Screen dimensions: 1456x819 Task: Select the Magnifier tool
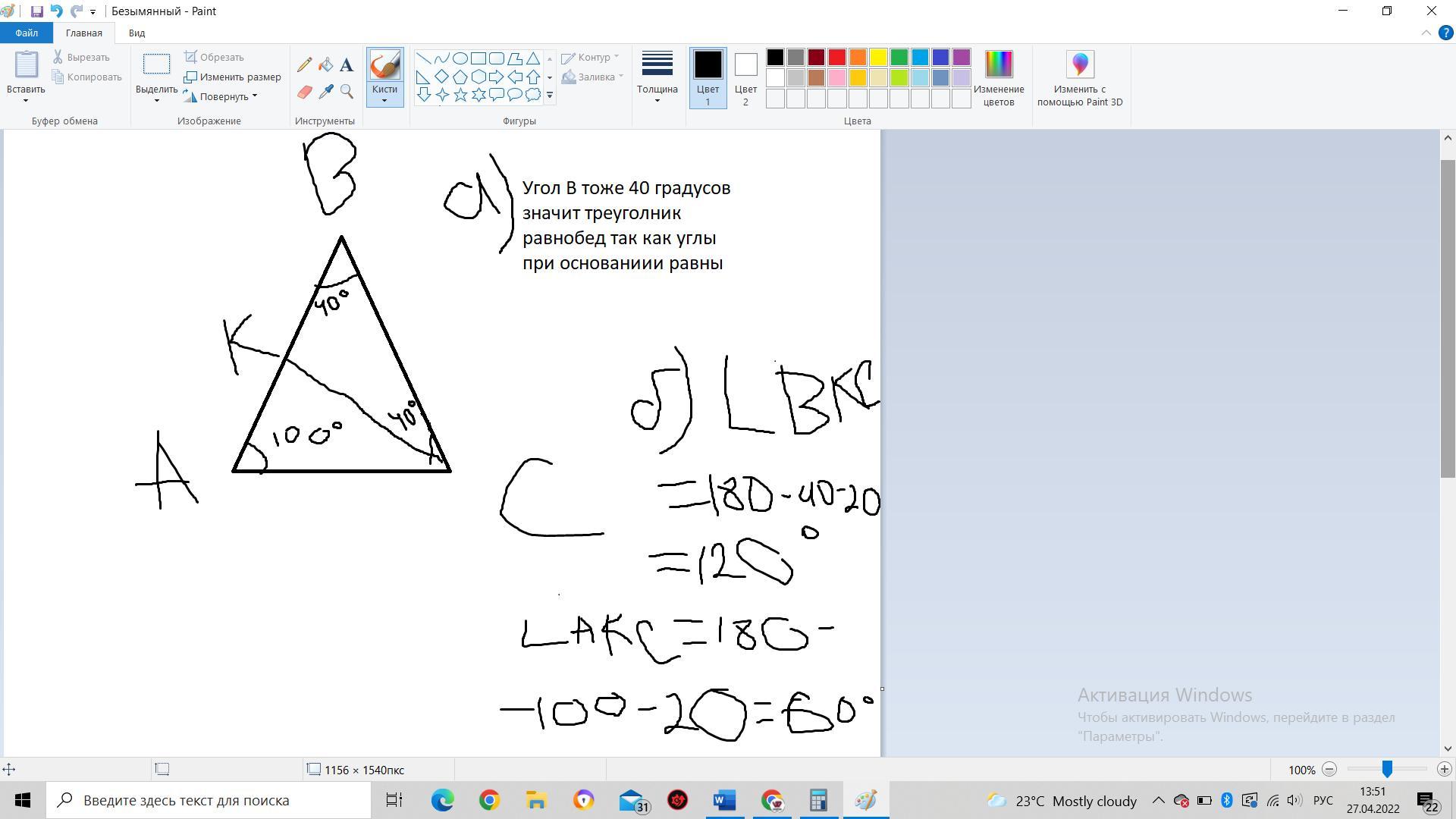(x=347, y=92)
